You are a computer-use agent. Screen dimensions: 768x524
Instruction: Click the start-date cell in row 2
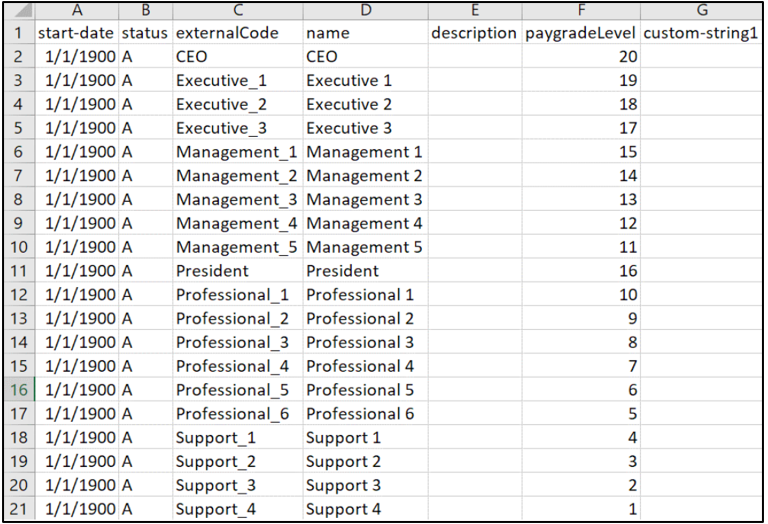pyautogui.click(x=77, y=56)
